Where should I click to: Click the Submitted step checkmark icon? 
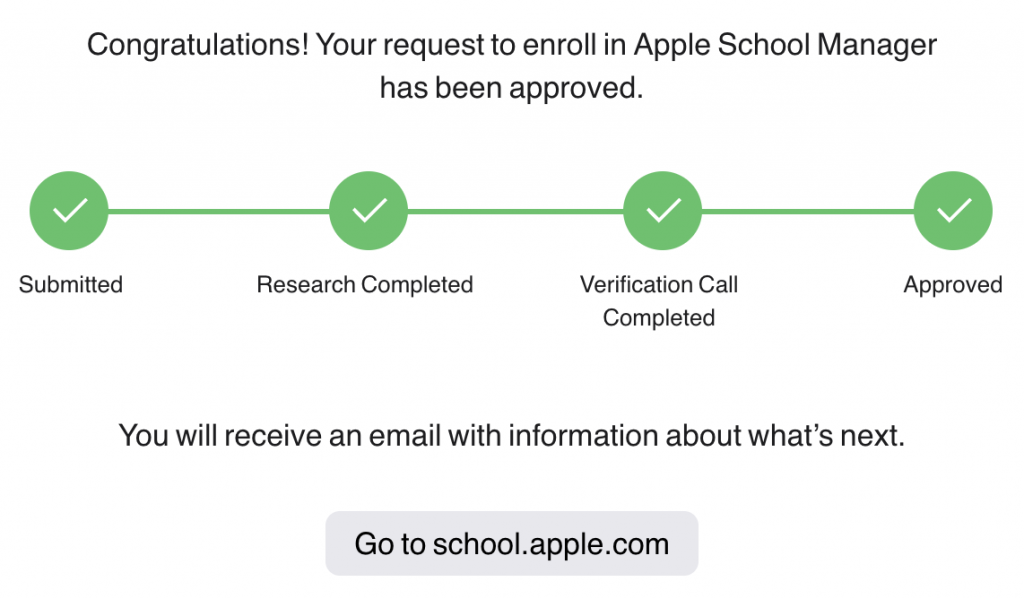69,211
